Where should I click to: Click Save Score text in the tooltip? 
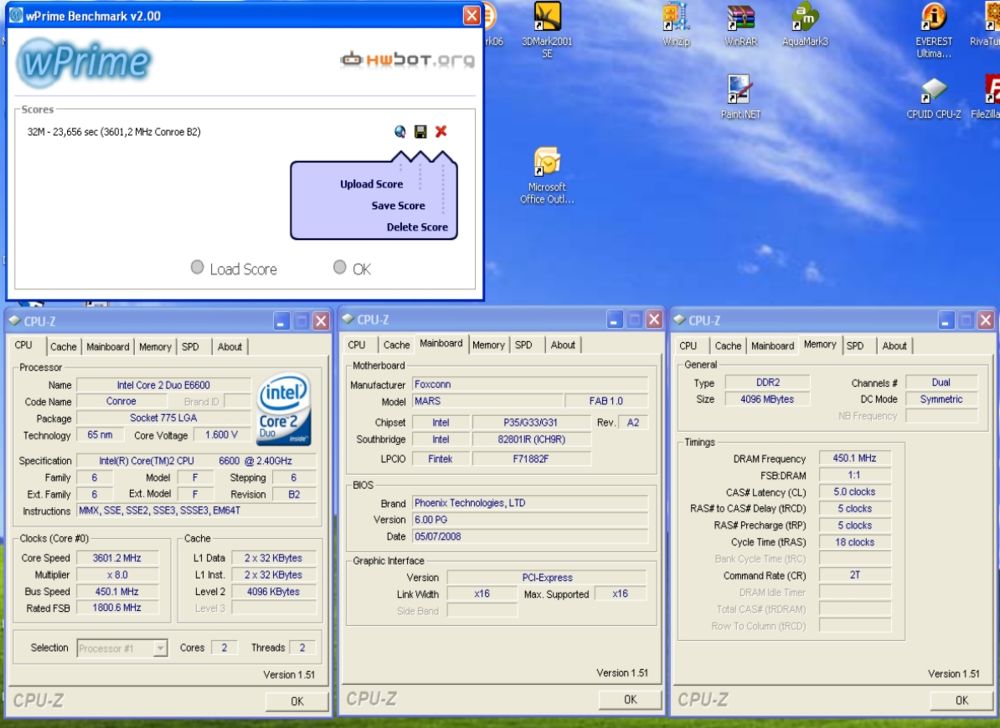click(x=398, y=205)
